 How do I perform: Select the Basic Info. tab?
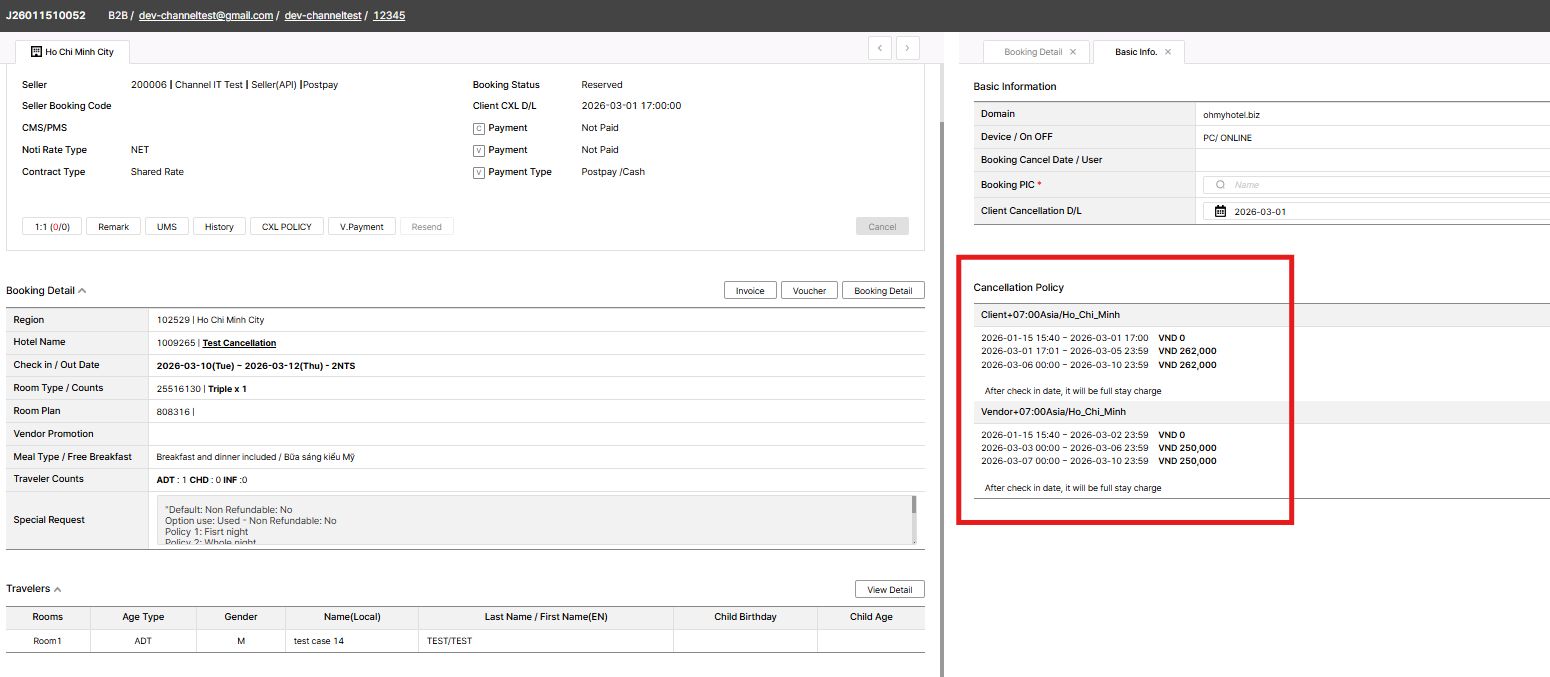point(1135,52)
